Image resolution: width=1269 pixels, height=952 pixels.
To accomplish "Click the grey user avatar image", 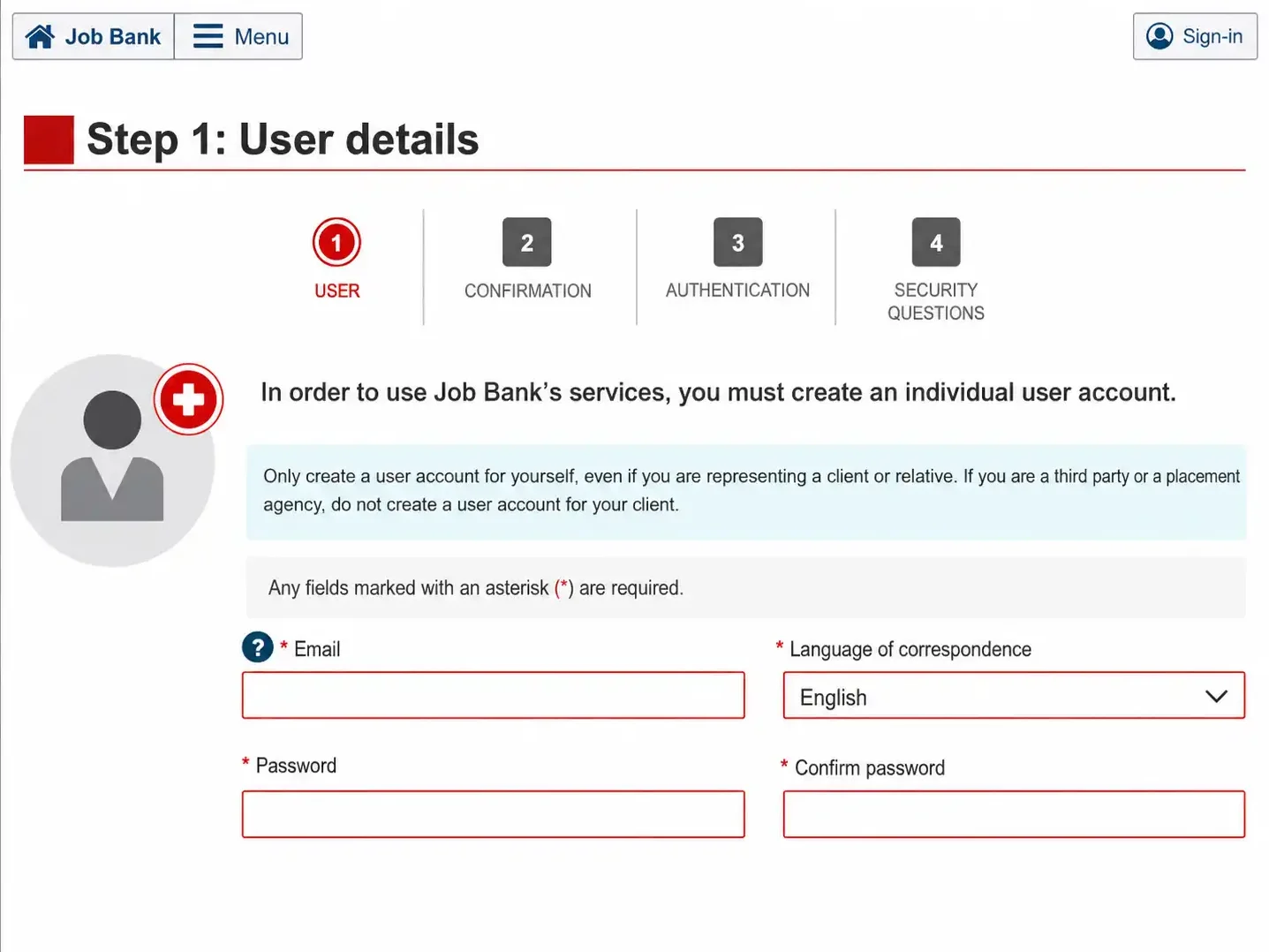I will (112, 460).
